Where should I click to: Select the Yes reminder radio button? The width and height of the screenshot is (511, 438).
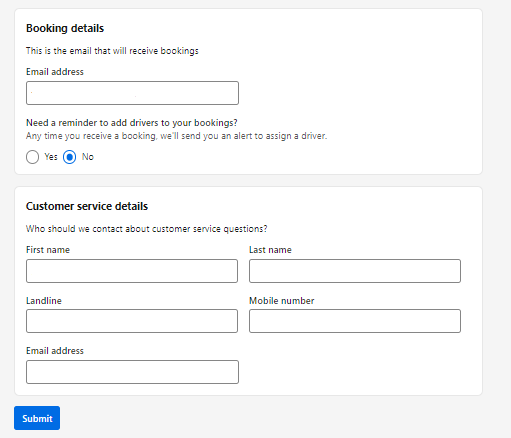pos(32,157)
